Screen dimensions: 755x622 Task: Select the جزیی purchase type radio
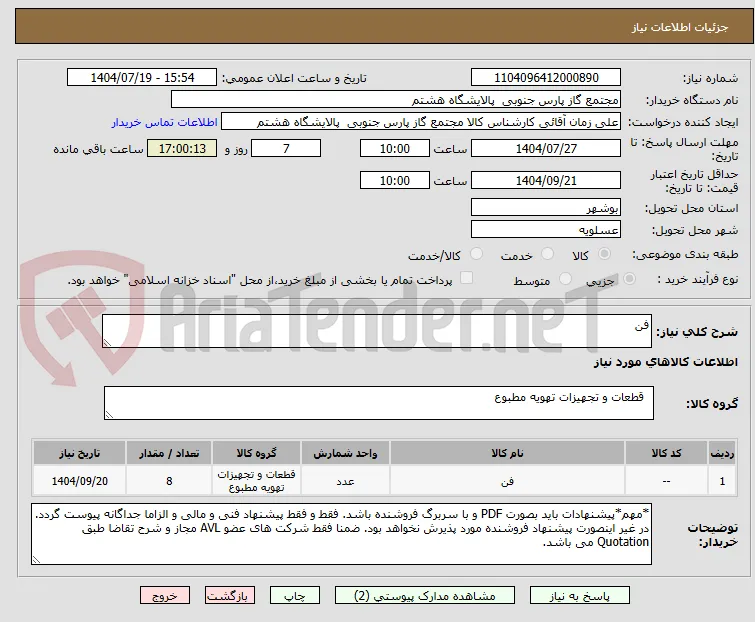tap(629, 279)
